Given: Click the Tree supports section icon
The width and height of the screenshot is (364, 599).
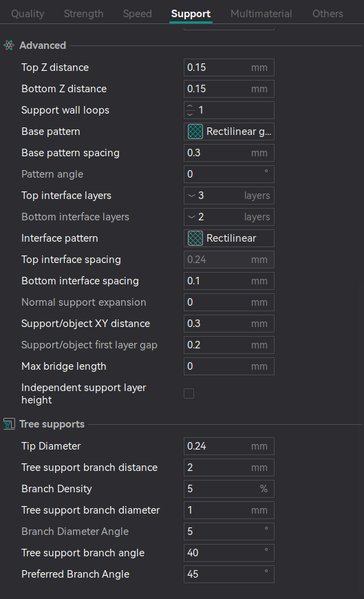Looking at the screenshot, I should [9, 424].
